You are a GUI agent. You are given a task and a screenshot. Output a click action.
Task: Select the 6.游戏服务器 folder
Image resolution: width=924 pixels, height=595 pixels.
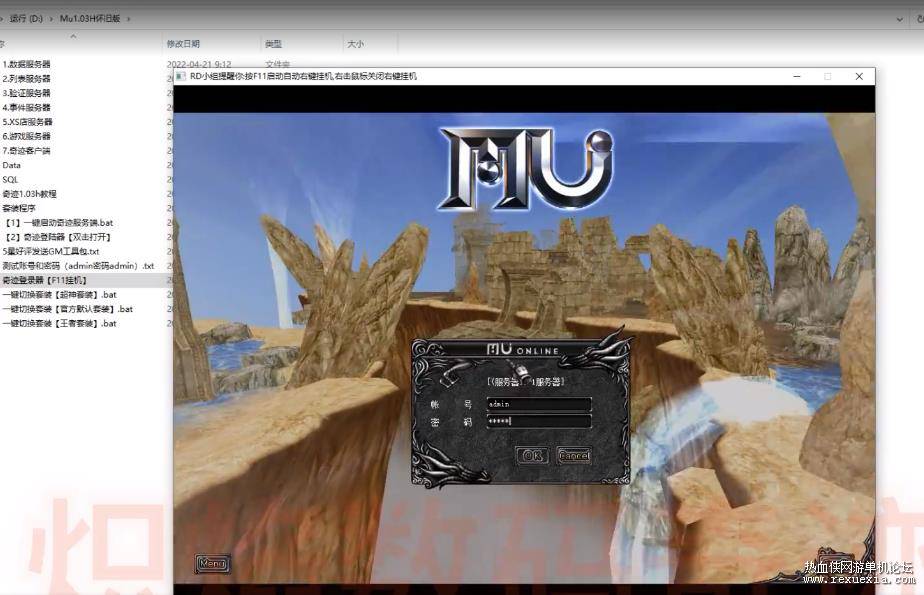click(27, 136)
